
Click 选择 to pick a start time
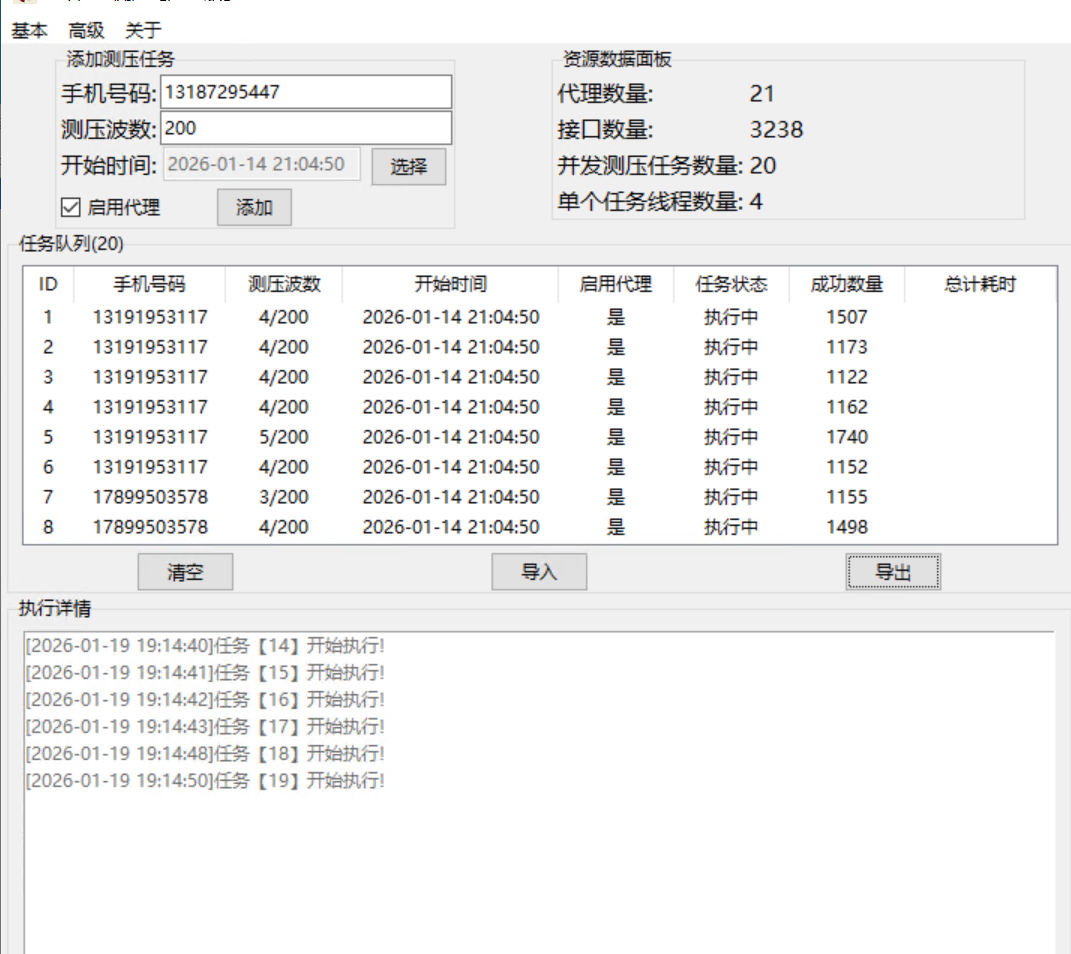tap(408, 166)
